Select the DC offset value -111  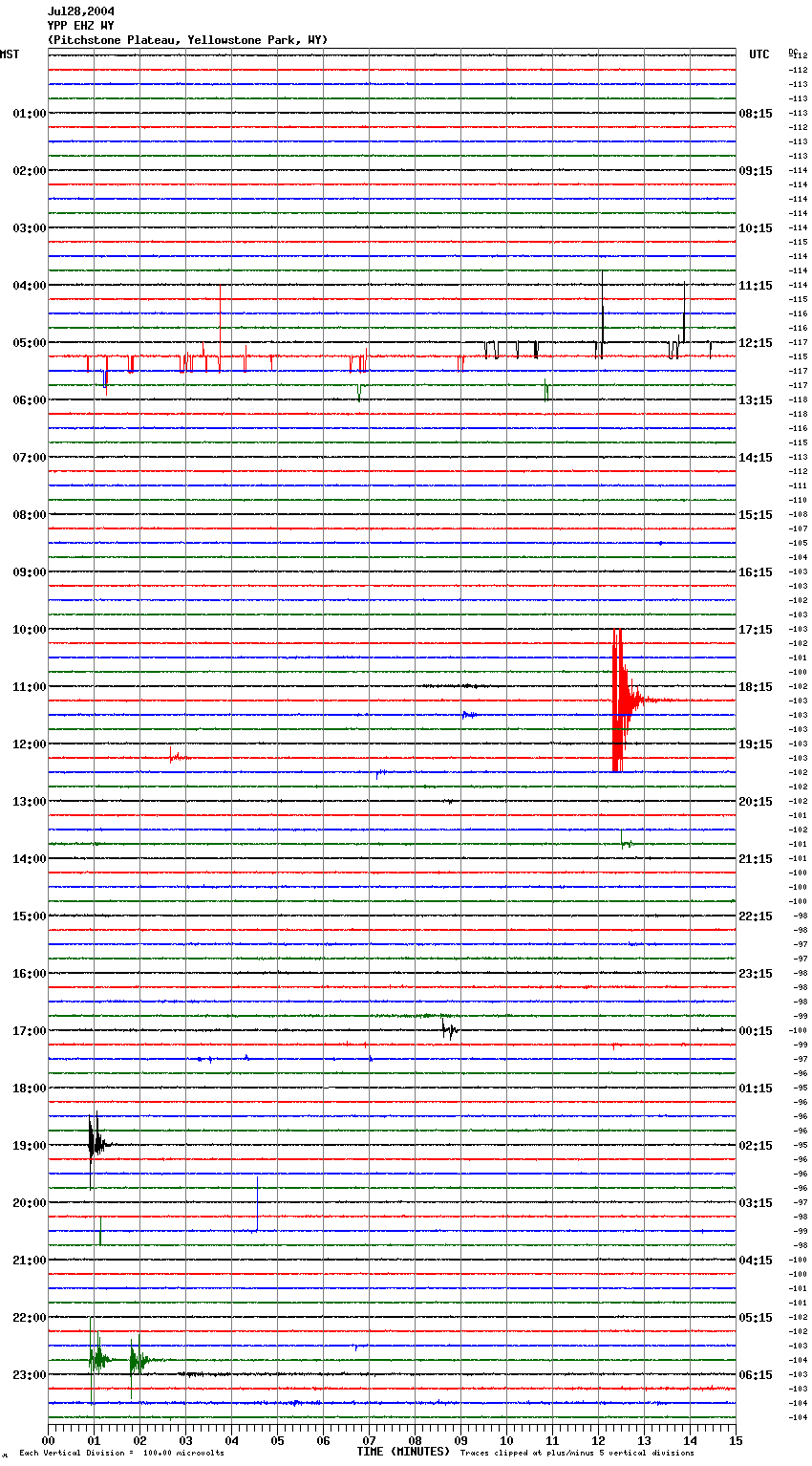click(798, 485)
